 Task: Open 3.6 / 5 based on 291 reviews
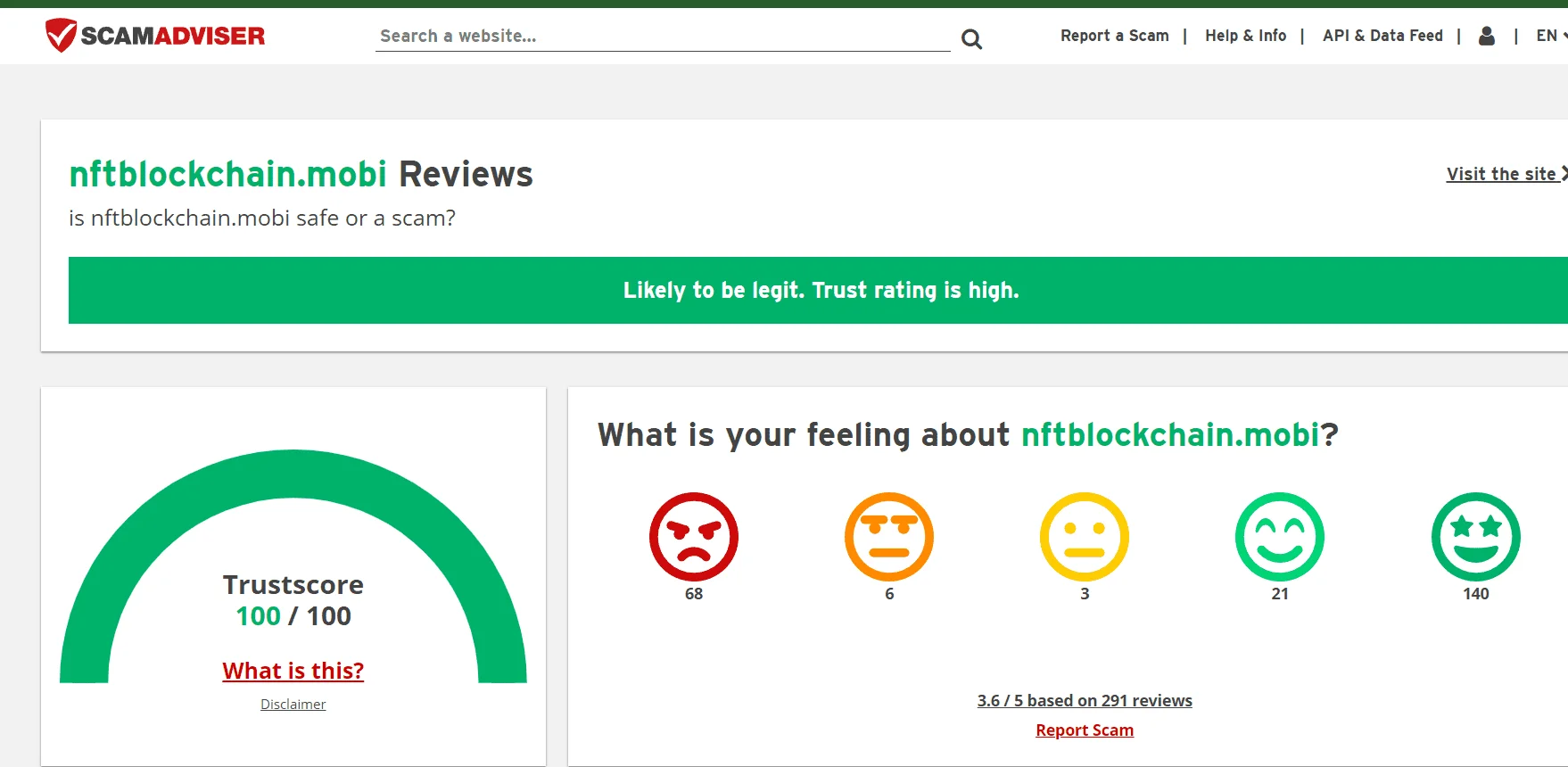pos(1085,701)
